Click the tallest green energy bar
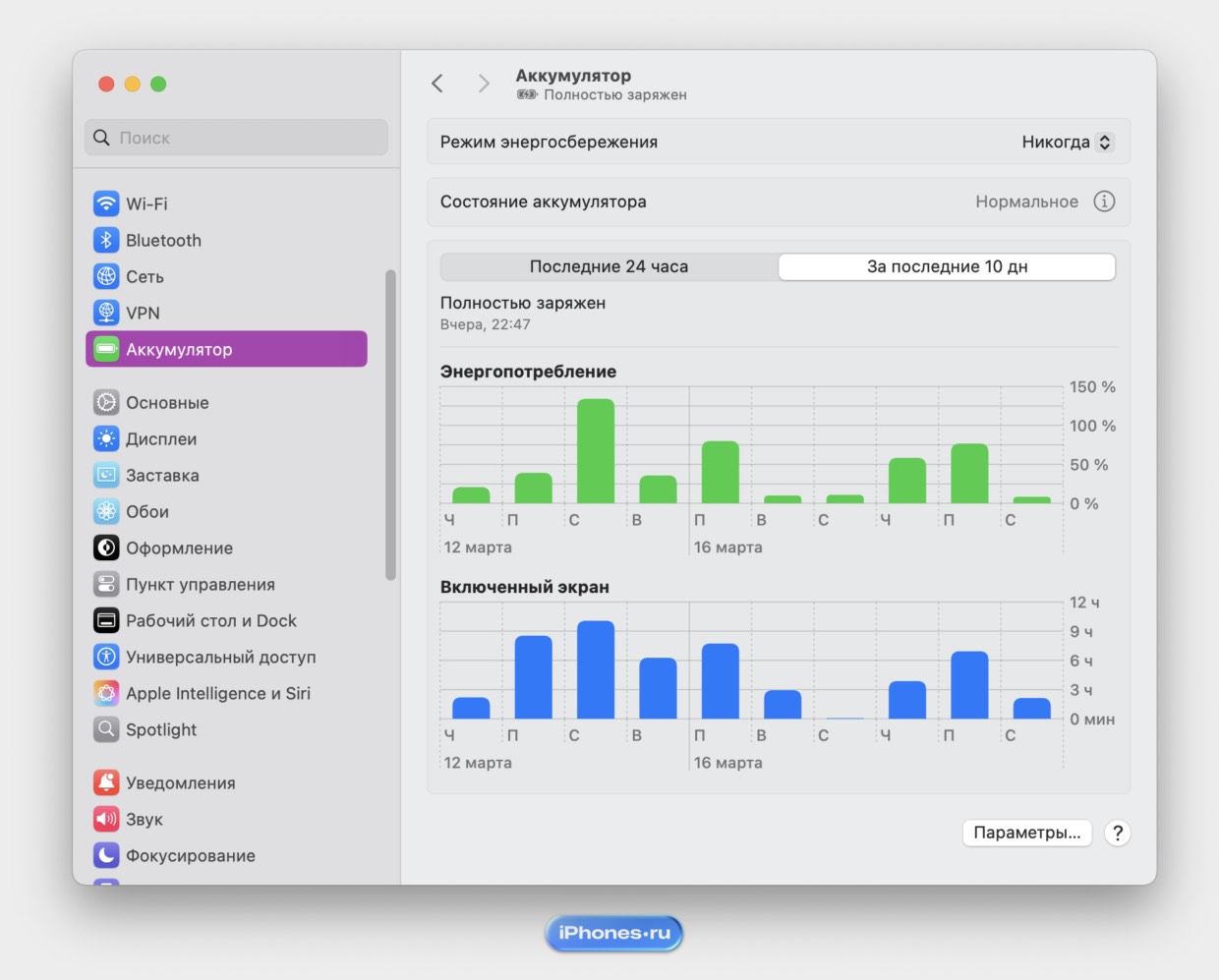 pos(595,451)
